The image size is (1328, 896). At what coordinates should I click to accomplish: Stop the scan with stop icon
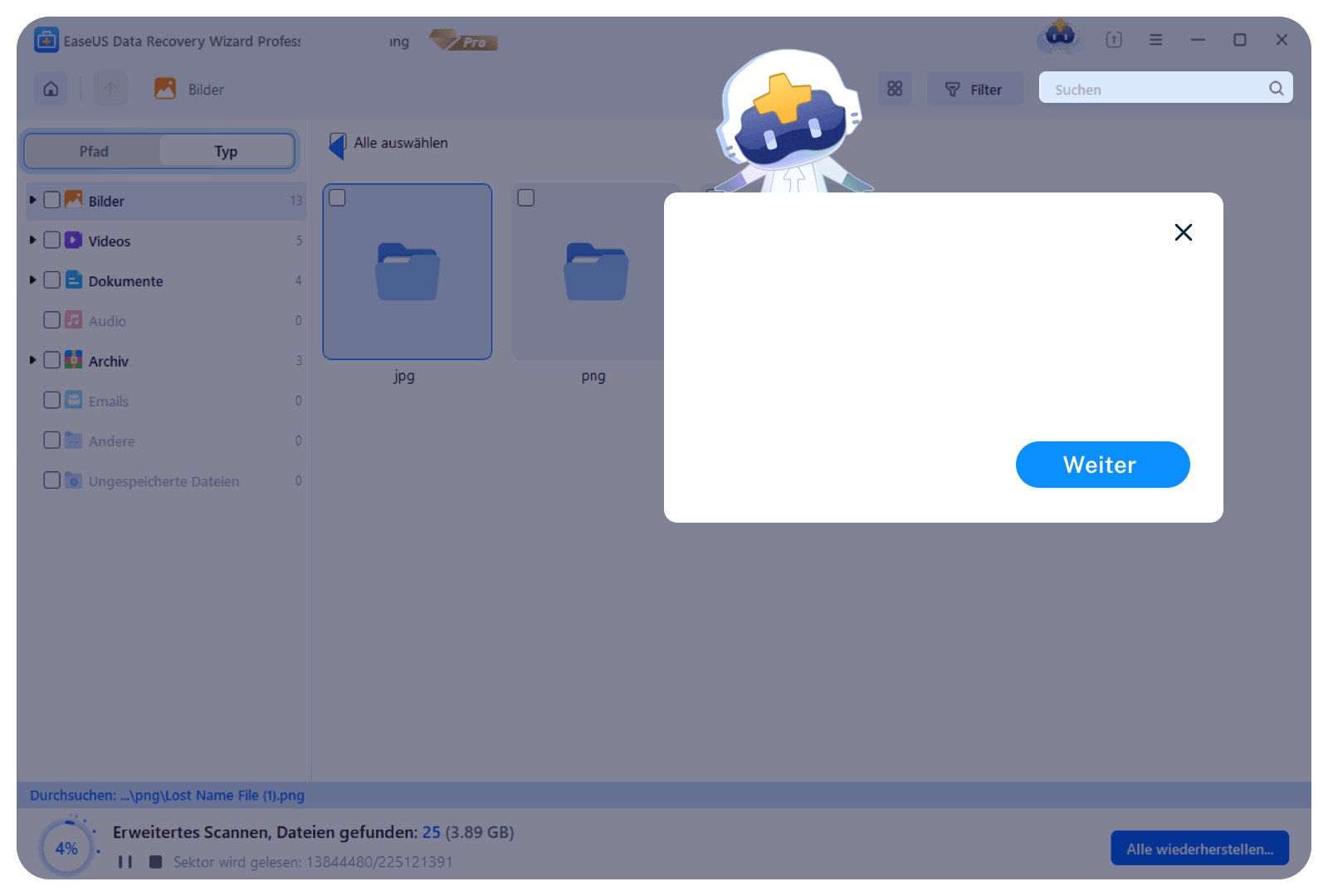(155, 862)
